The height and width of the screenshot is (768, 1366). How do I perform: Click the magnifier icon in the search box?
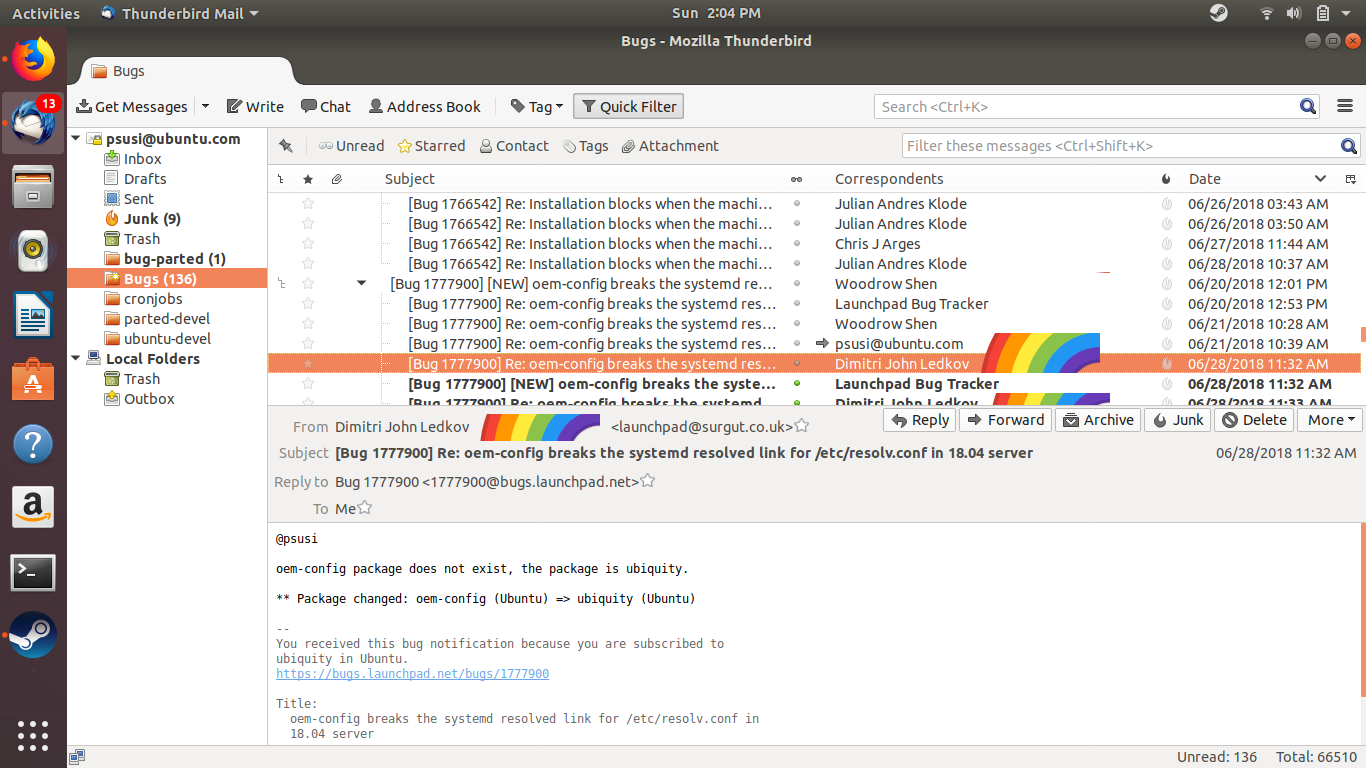[1308, 107]
